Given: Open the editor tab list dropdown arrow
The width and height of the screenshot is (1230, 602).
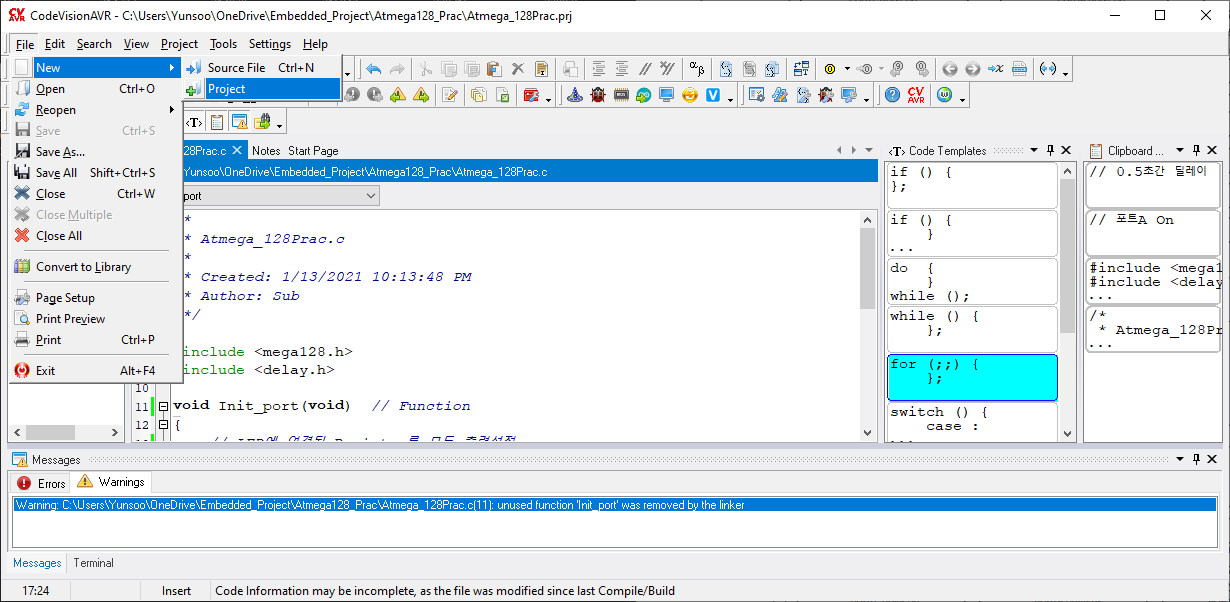Looking at the screenshot, I should pyautogui.click(x=869, y=150).
